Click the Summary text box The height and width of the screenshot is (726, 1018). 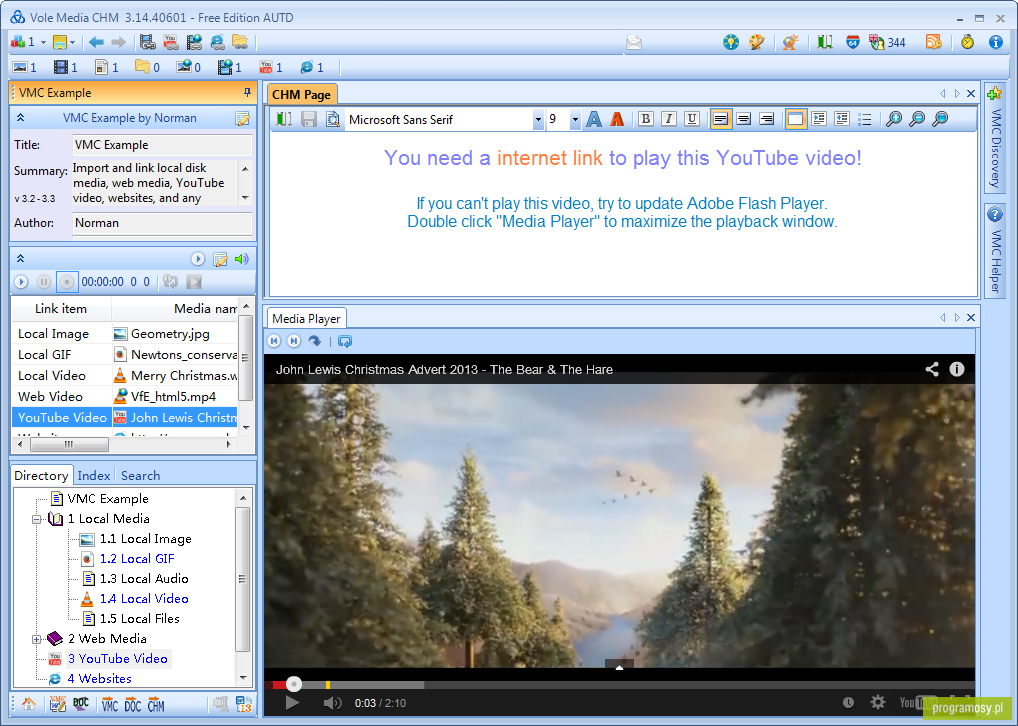[x=155, y=183]
